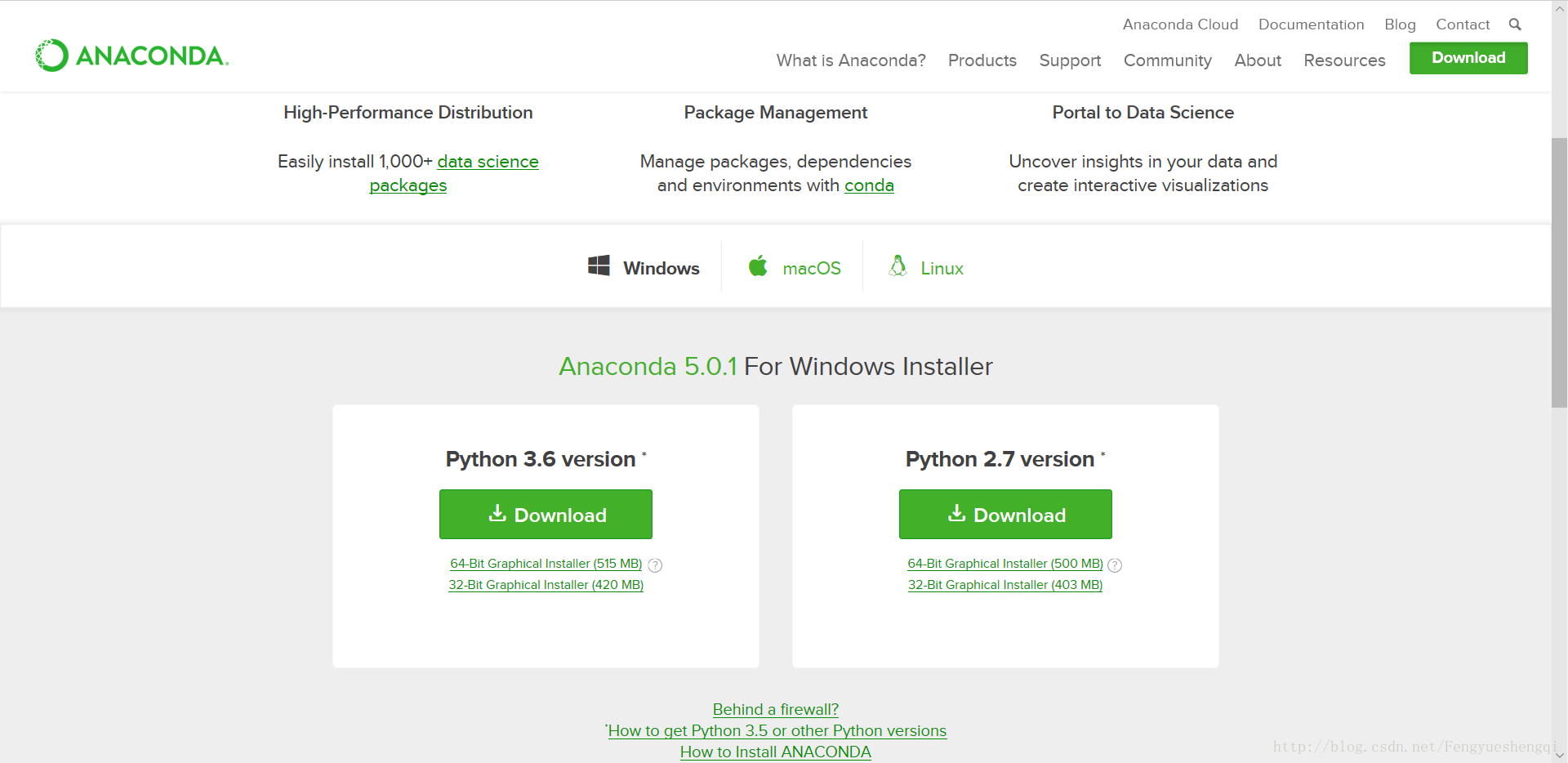Visit the Blog link
This screenshot has height=763, width=1568.
pyautogui.click(x=1400, y=25)
